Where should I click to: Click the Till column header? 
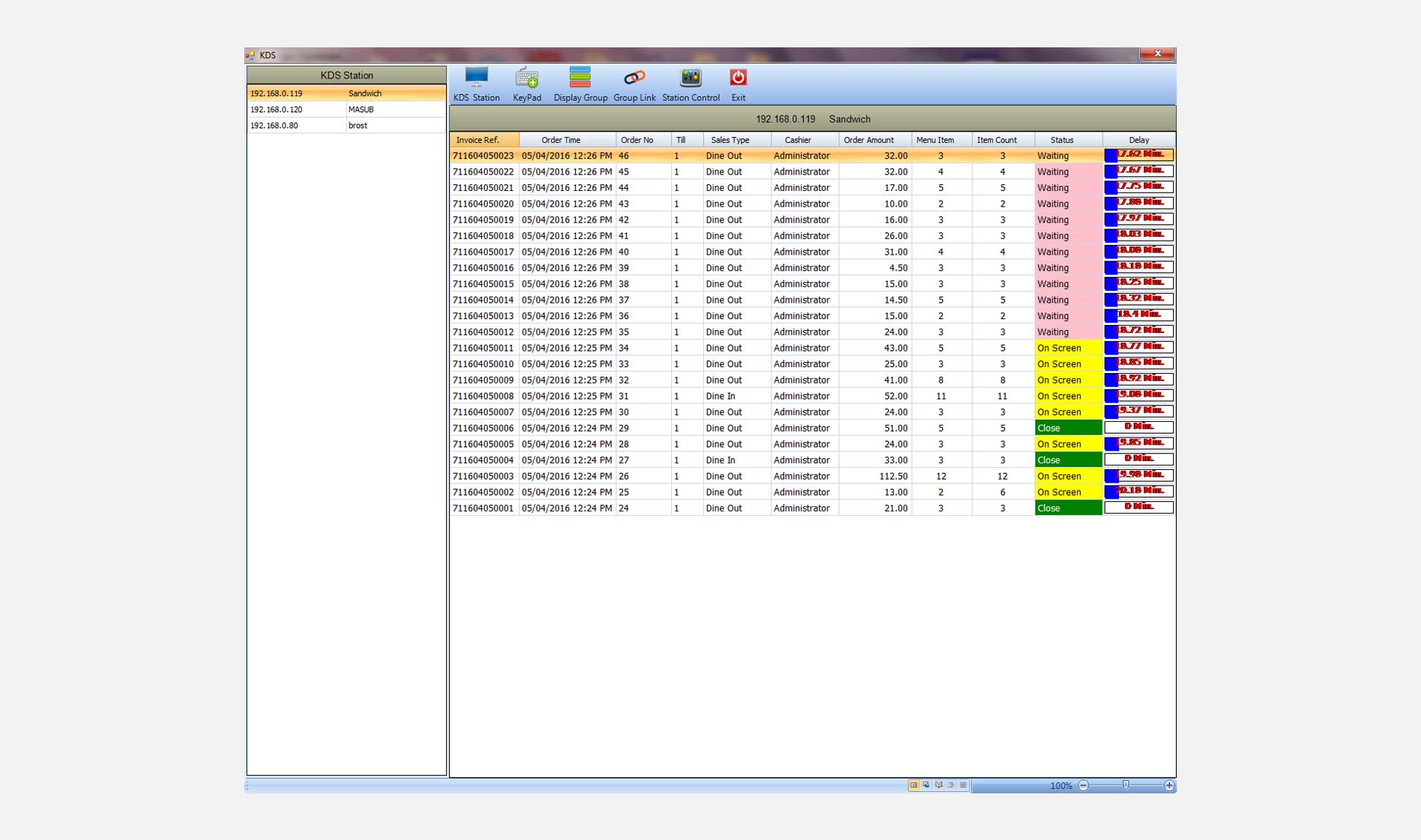click(687, 140)
